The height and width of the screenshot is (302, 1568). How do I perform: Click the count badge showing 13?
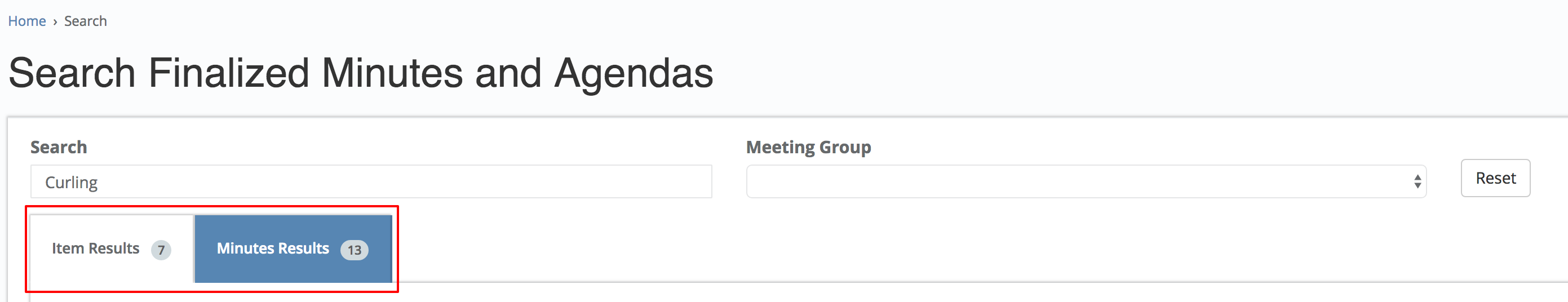click(x=355, y=250)
